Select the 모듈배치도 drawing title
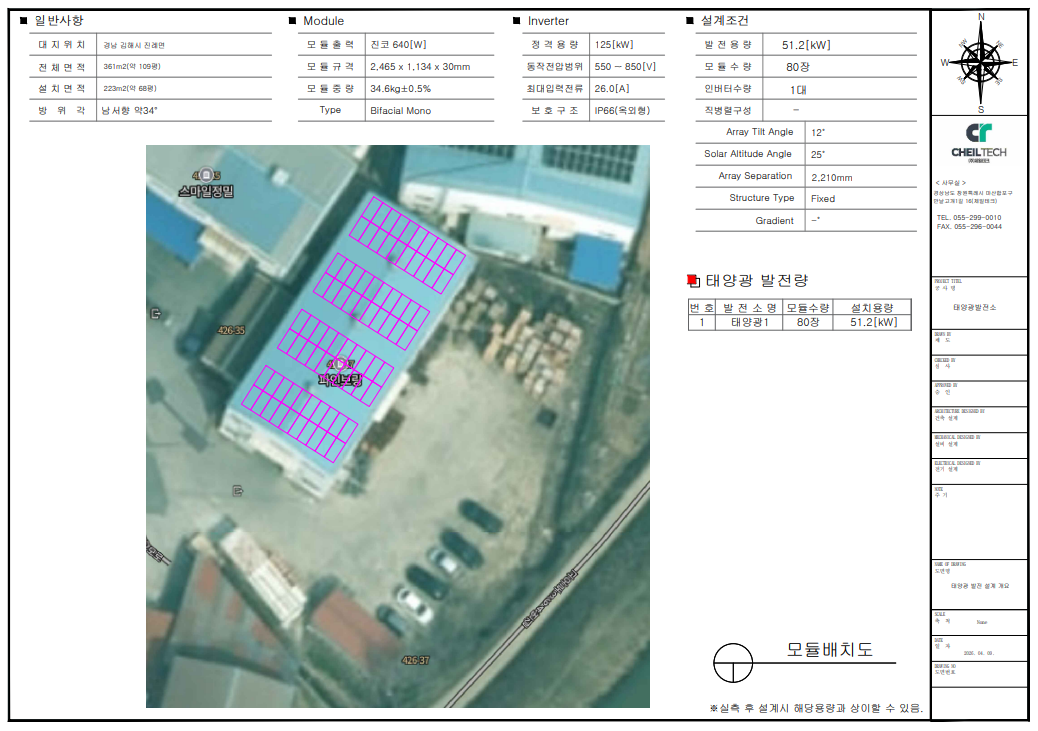The width and height of the screenshot is (1038, 731). (829, 650)
